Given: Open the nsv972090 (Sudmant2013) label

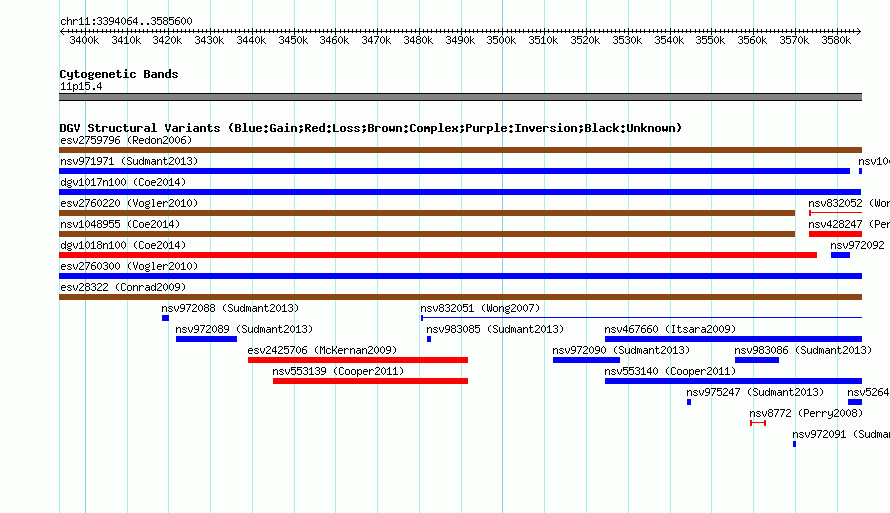Looking at the screenshot, I should (621, 350).
